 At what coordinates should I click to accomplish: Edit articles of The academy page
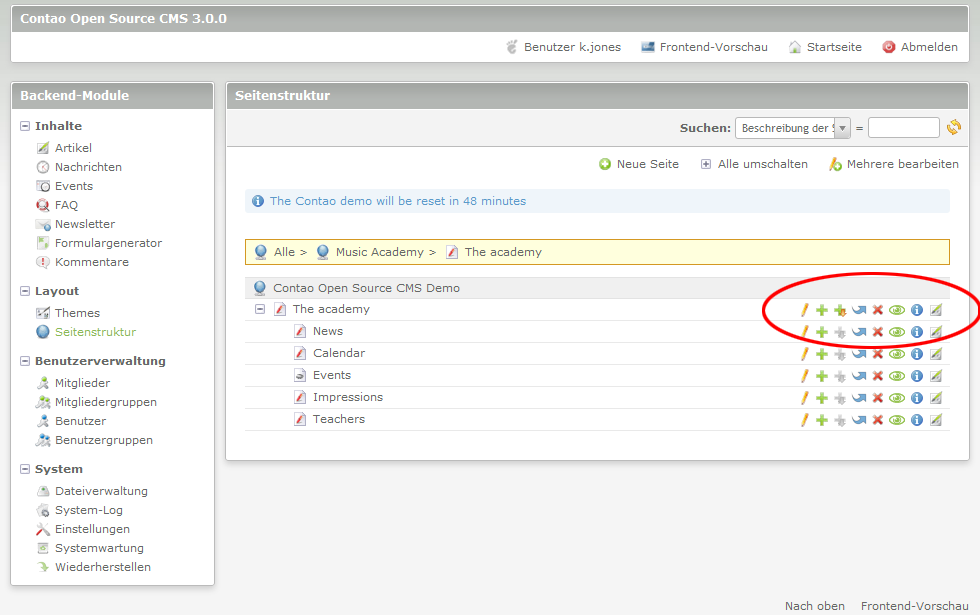(936, 310)
